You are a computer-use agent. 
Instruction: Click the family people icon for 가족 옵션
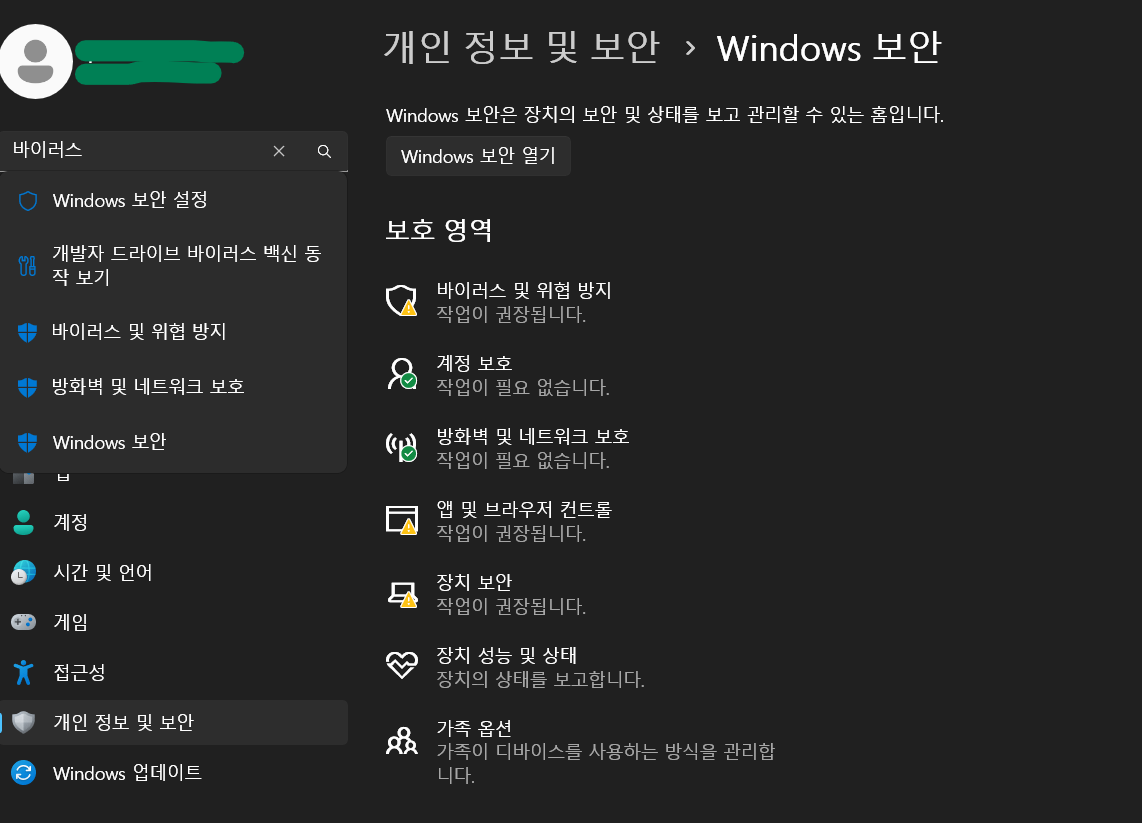coord(401,740)
